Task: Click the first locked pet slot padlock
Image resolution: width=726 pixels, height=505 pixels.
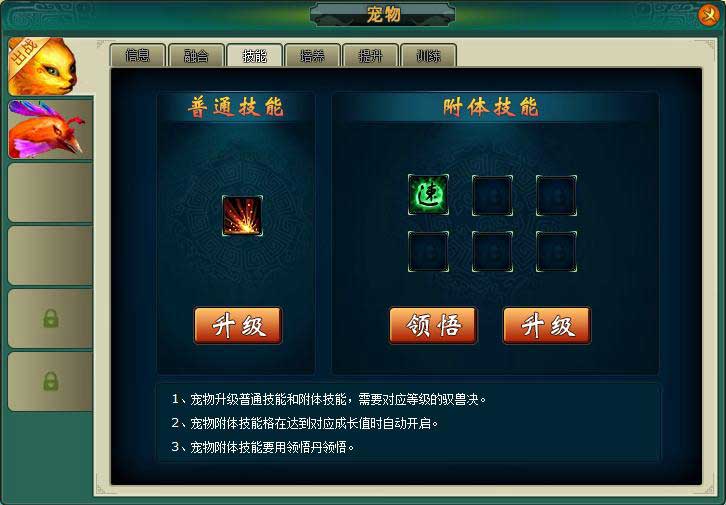Action: [x=50, y=318]
